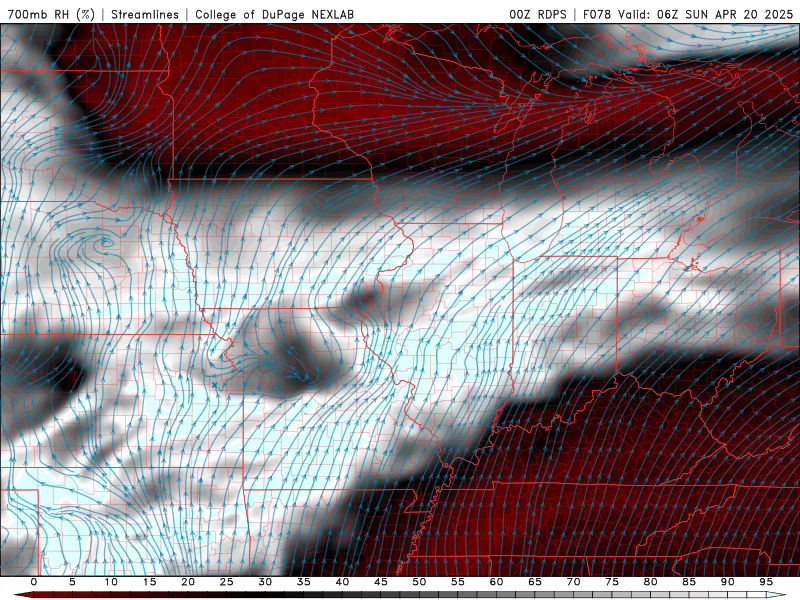This screenshot has height=600, width=800.
Task: Click the colorbar tick label "95"
Action: coord(766,582)
